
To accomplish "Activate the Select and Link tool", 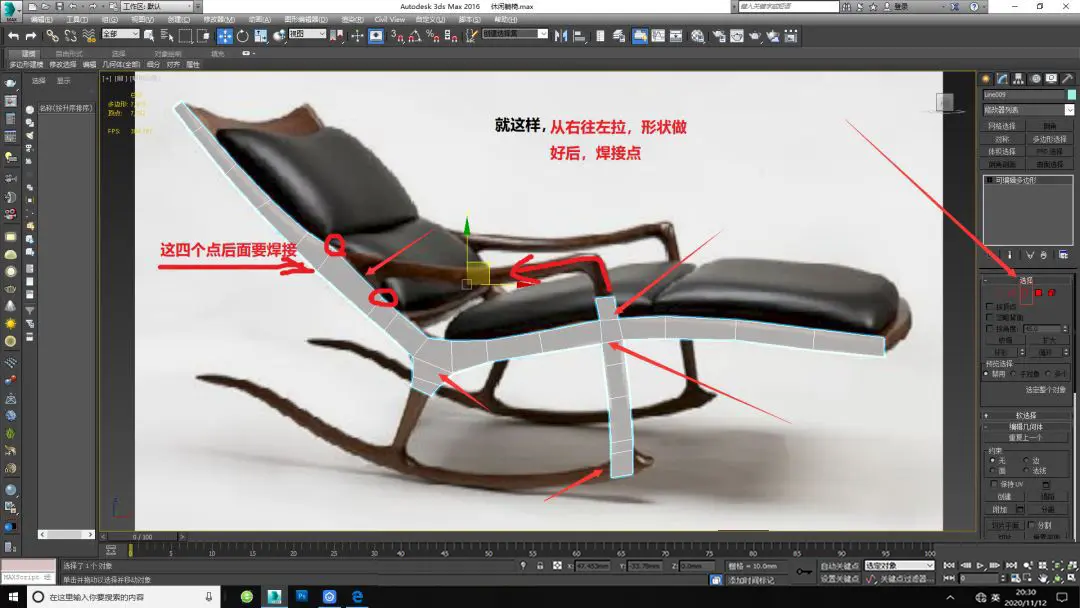I will 52,36.
